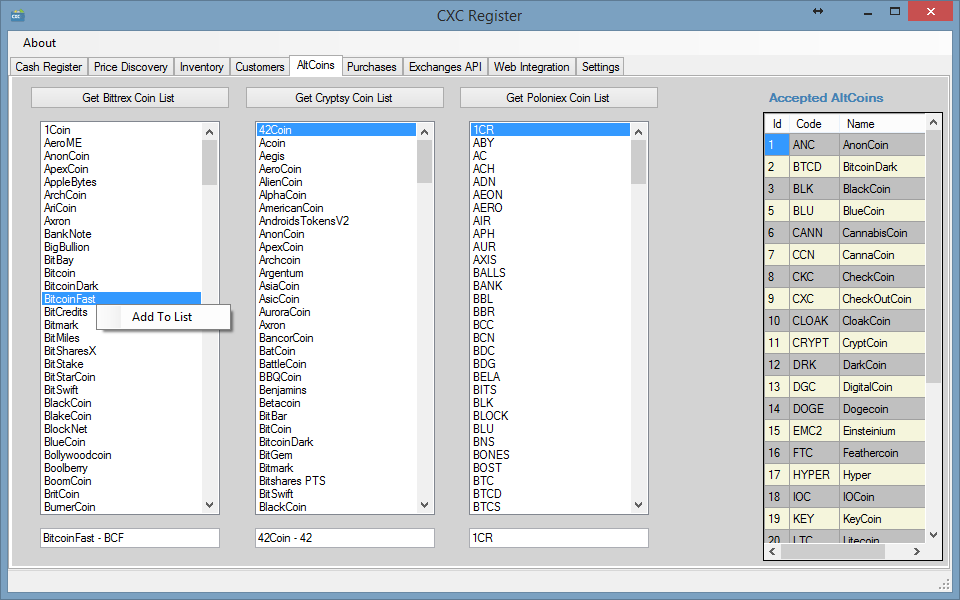Screen dimensions: 960x600
Task: Switch to the Cash Register tab
Action: tap(48, 67)
